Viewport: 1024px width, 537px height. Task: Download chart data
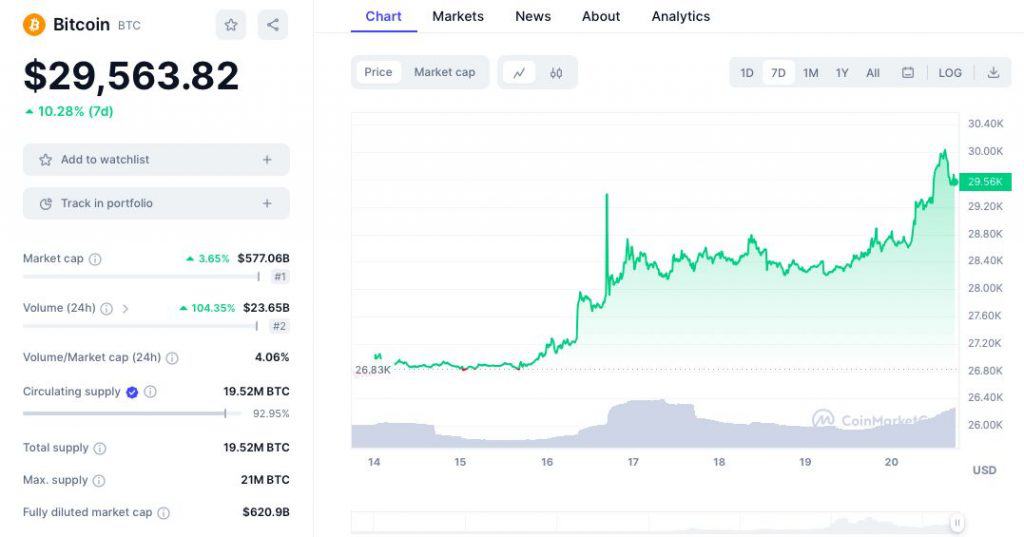(x=993, y=73)
